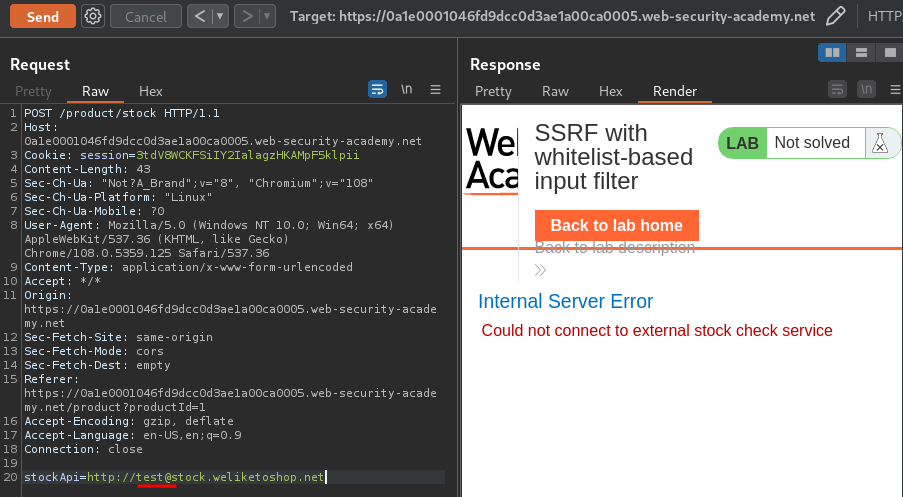Go to previous request in history
Screen dimensions: 903x497
(x=200, y=16)
